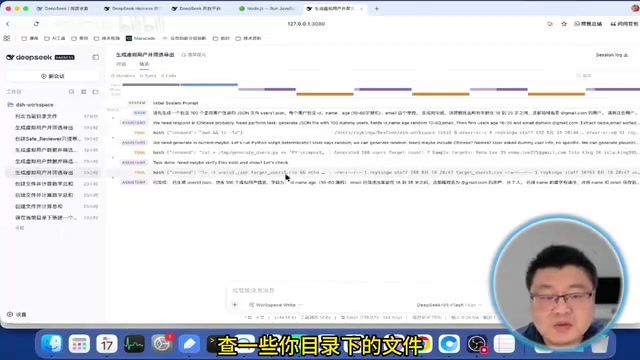This screenshot has height=360, width=640.
Task: Open the browser apps grid icon
Action: [7, 38]
